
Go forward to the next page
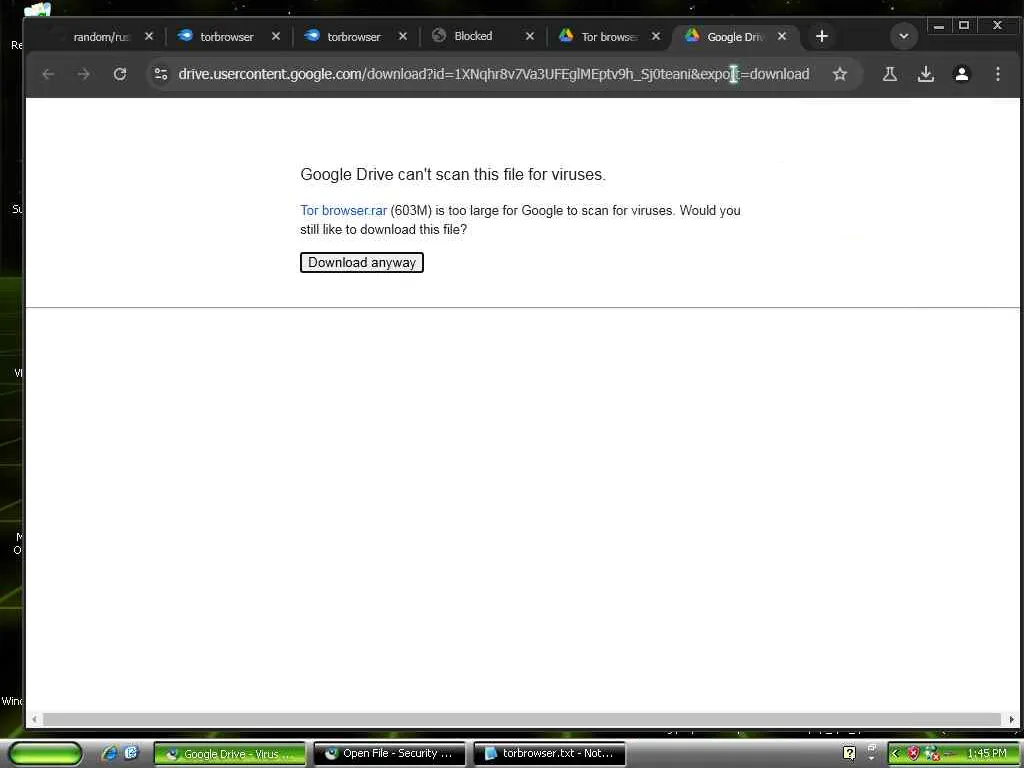coord(84,74)
